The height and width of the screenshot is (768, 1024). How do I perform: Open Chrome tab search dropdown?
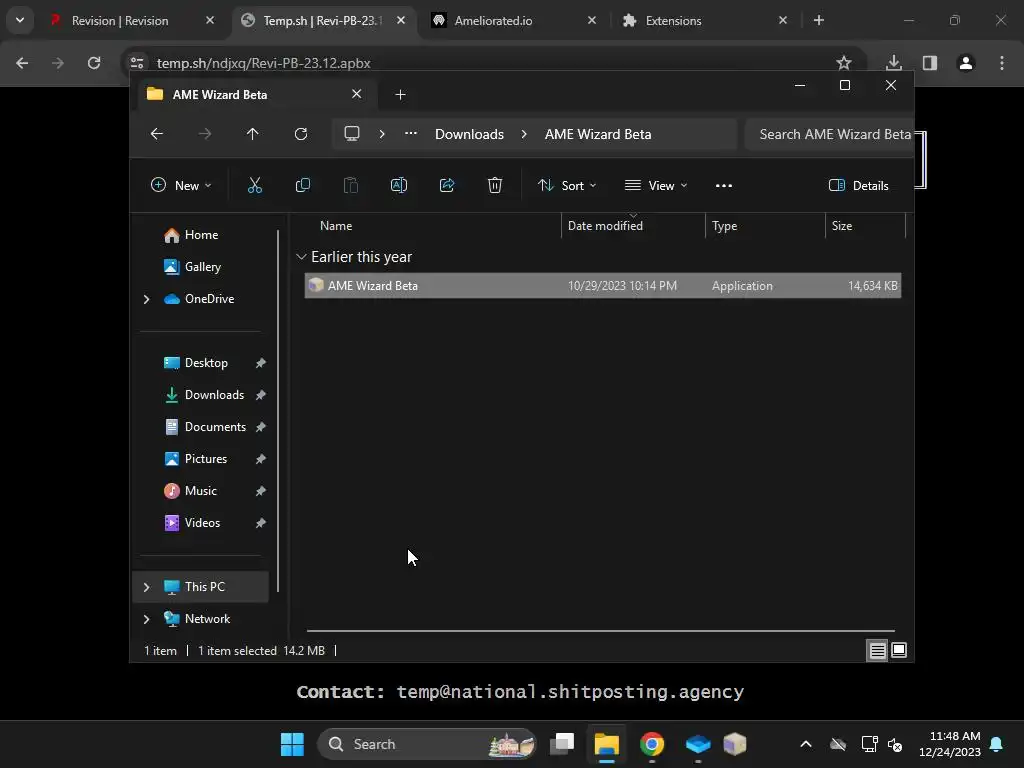tap(20, 20)
